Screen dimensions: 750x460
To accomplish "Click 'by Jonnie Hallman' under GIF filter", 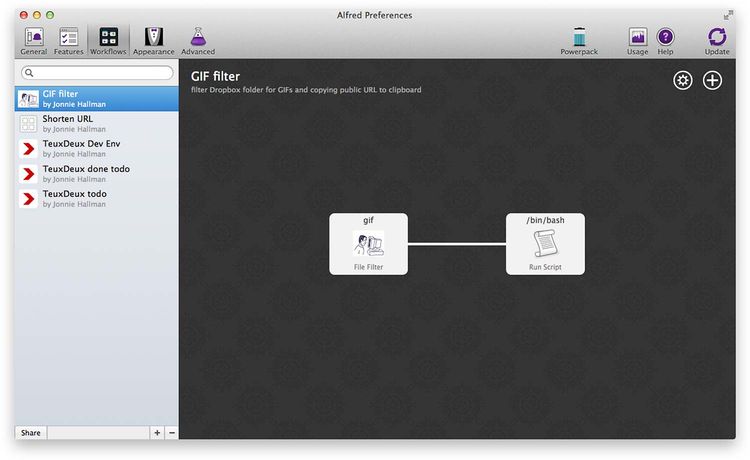I will coord(74,104).
